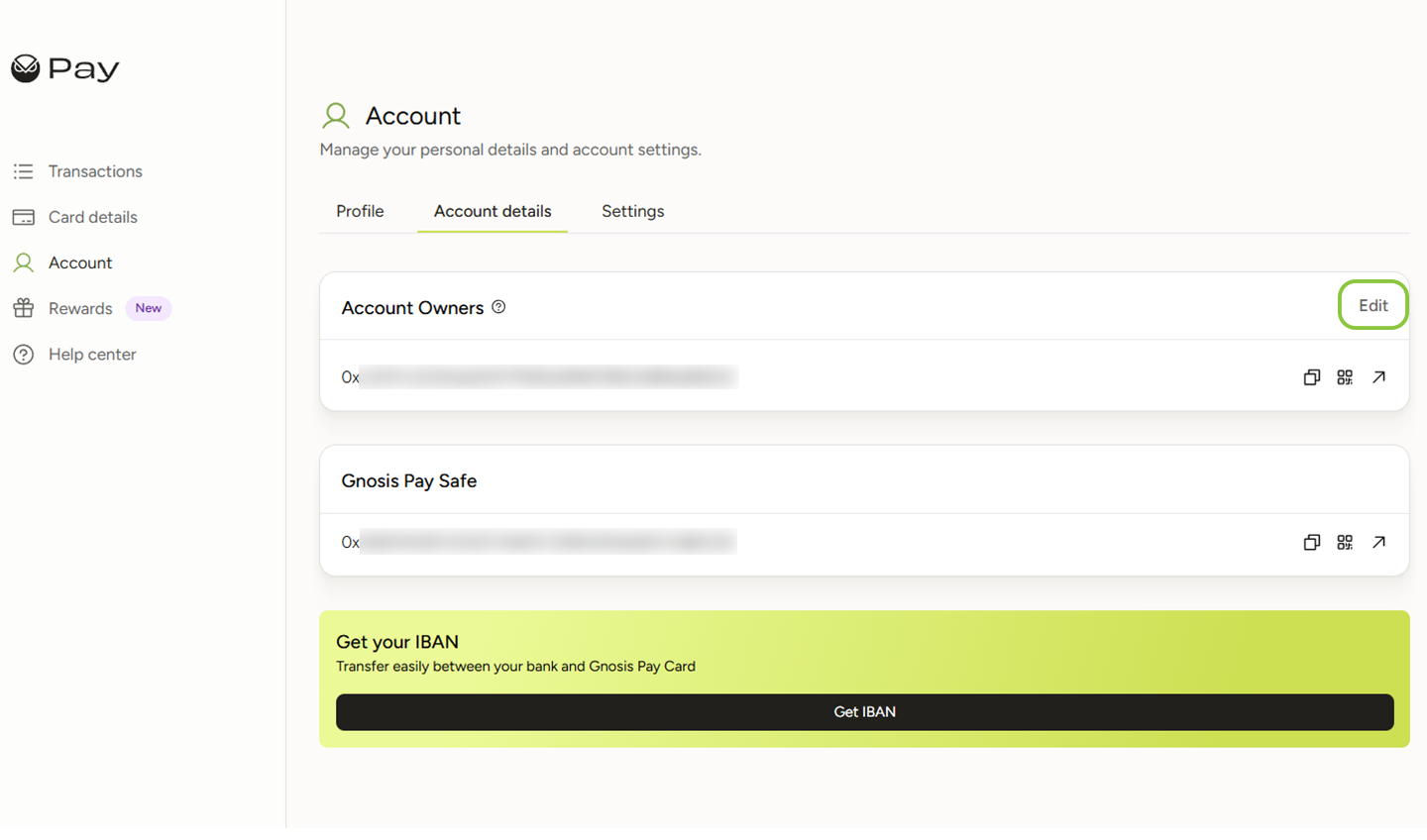Click the Rewards gift icon
The height and width of the screenshot is (840, 1427).
[x=24, y=308]
